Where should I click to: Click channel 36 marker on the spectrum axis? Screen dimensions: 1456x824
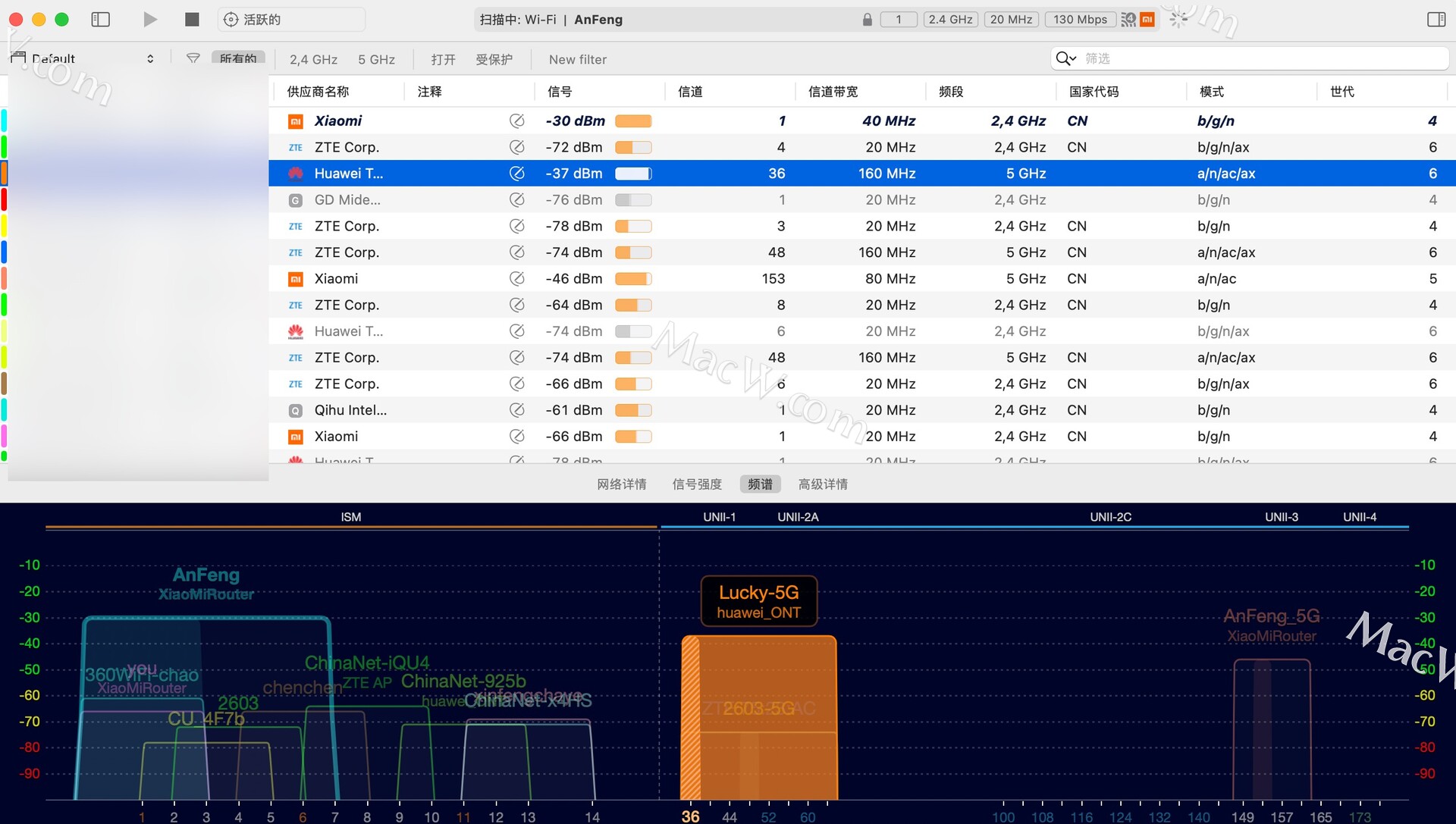tap(691, 816)
